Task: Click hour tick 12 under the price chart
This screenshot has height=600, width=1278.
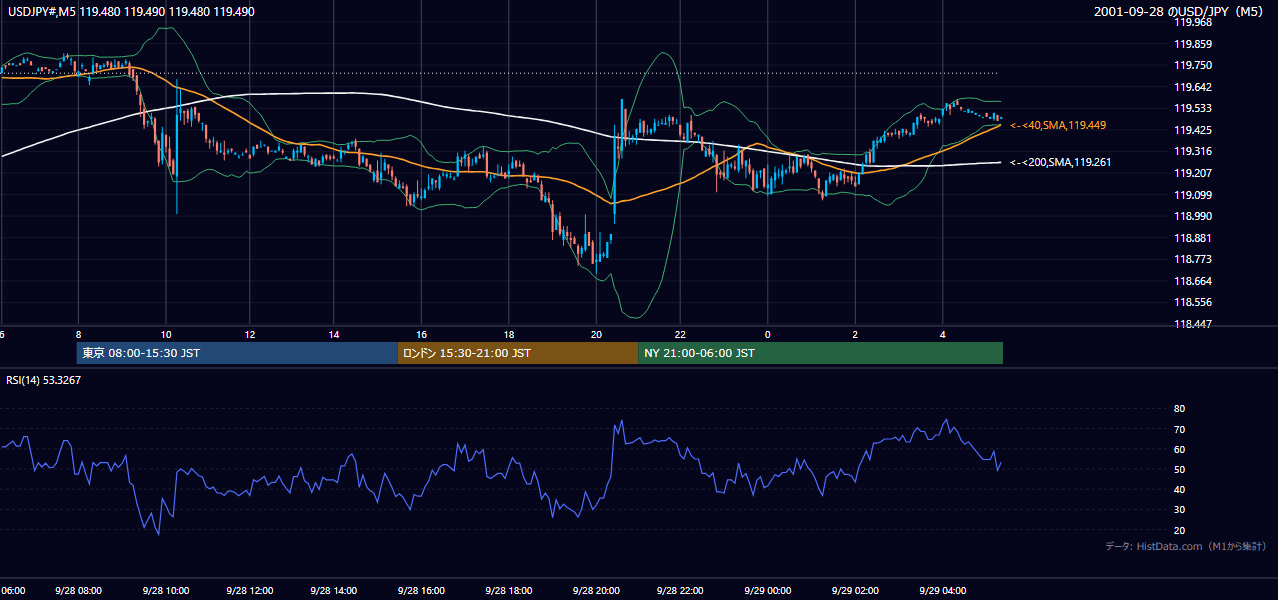Action: click(x=250, y=335)
